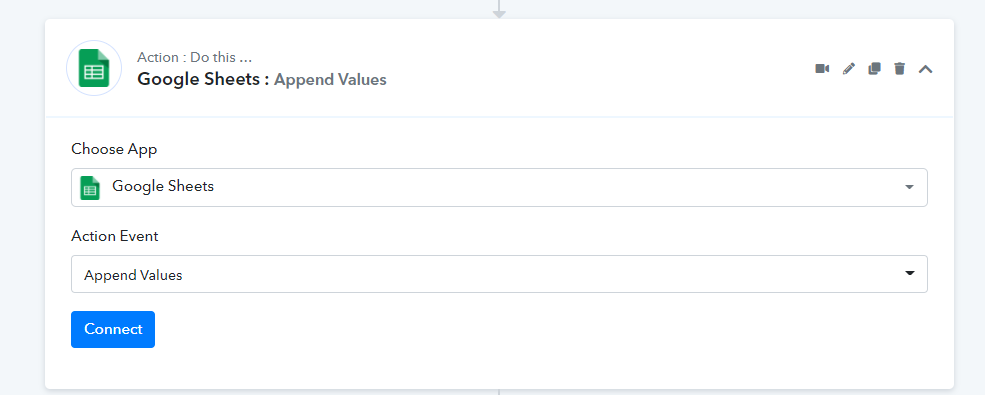Screen dimensions: 985x395
Task: Click the connector arrow above the card
Action: pyautogui.click(x=499, y=9)
